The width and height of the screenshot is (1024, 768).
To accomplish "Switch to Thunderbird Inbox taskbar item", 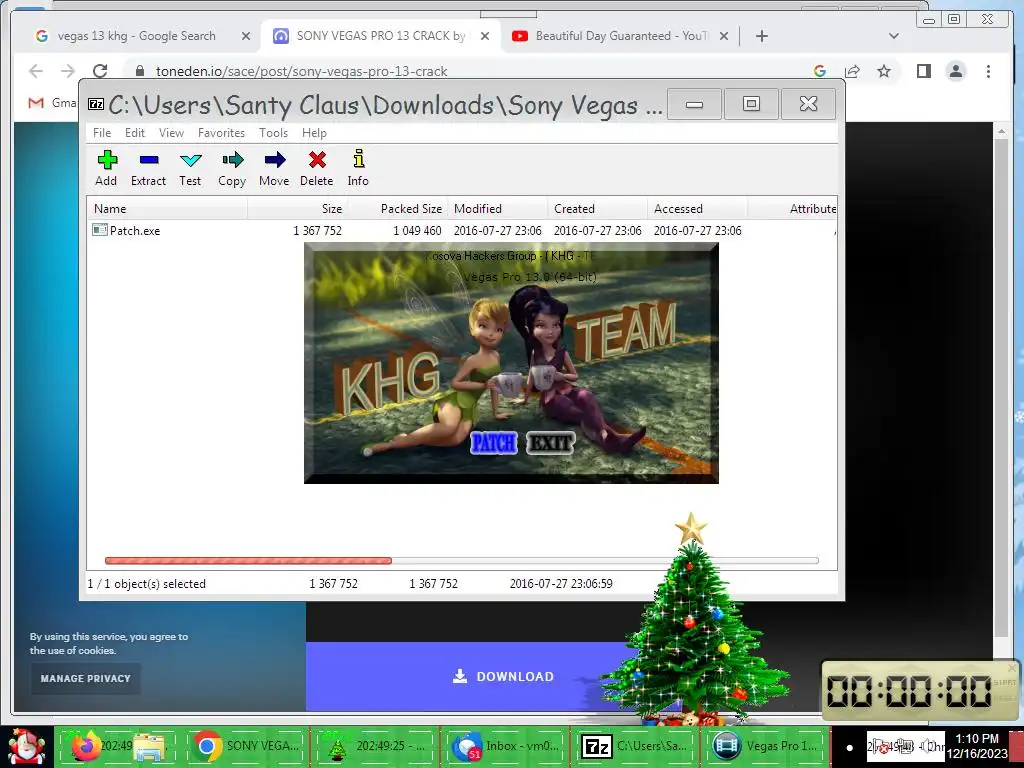I will click(x=504, y=746).
